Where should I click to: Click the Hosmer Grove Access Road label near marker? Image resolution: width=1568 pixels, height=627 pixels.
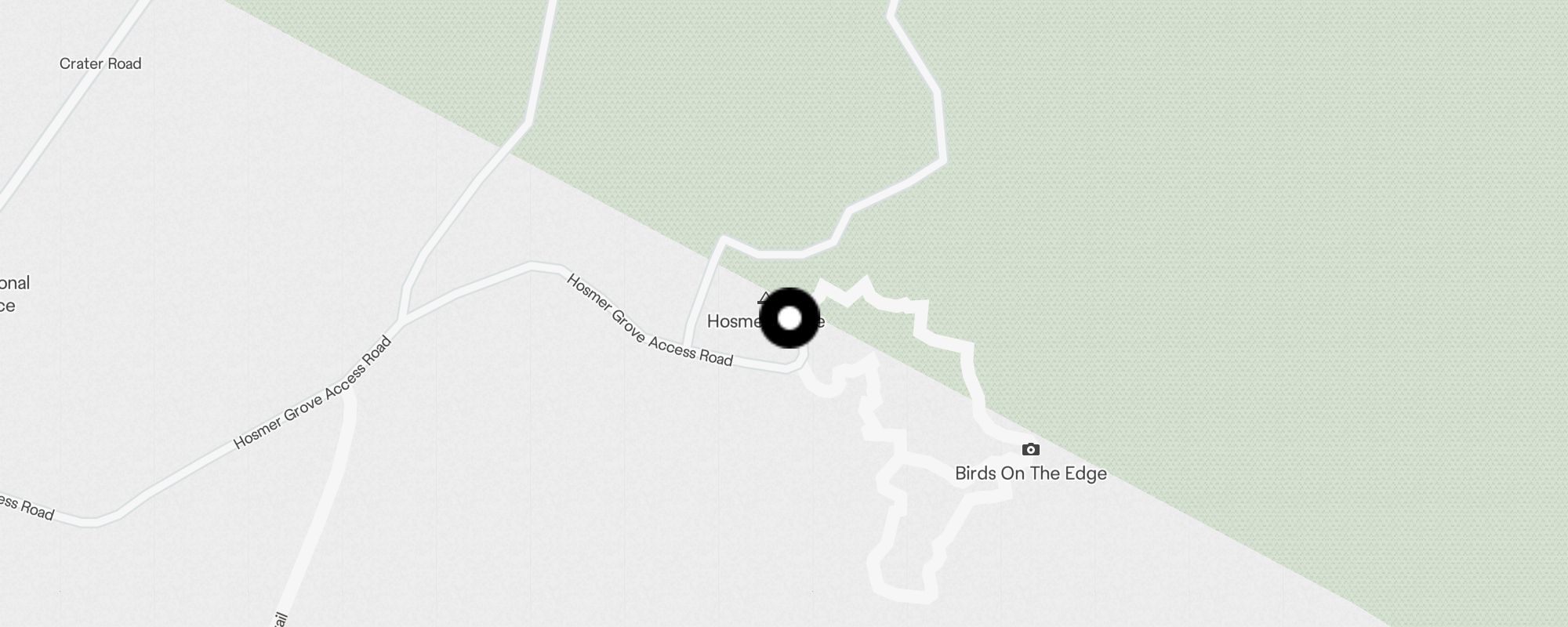[x=649, y=321]
